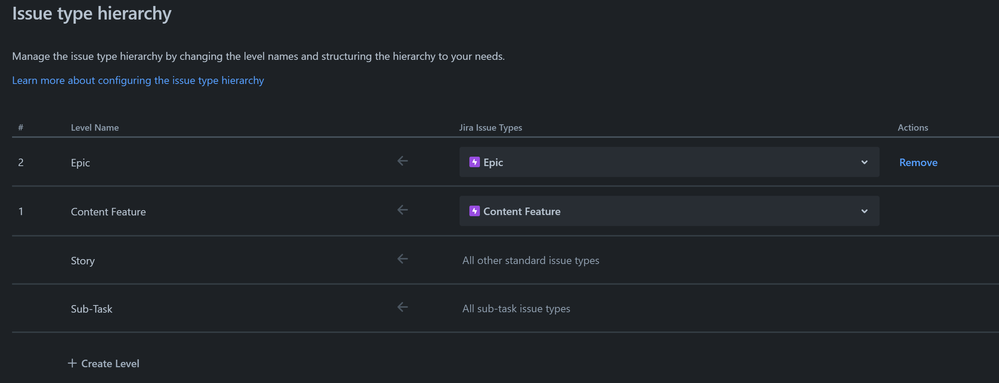The image size is (999, 383).
Task: Open the Content Feature issue types selector
Action: click(x=669, y=211)
